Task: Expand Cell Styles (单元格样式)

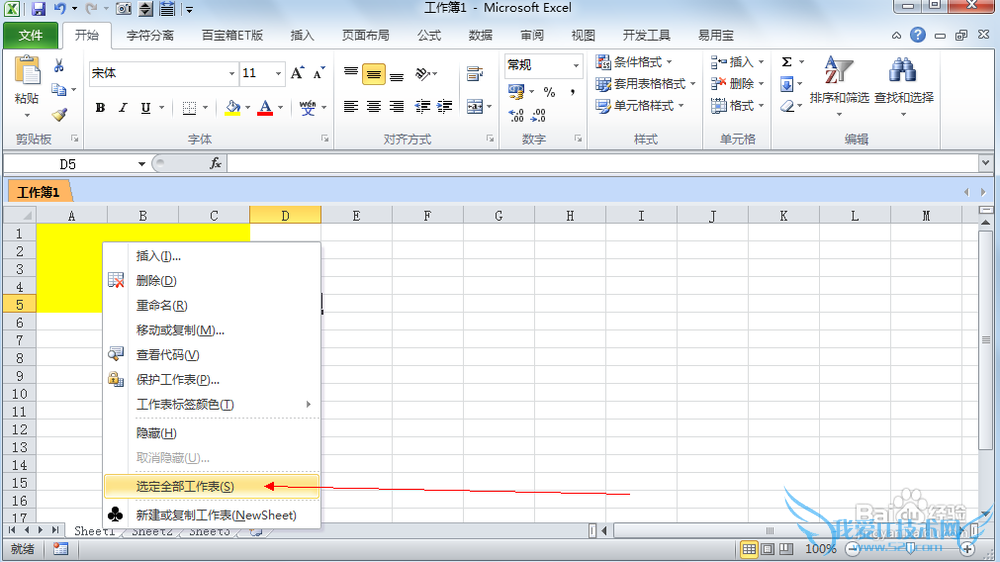Action: [640, 106]
